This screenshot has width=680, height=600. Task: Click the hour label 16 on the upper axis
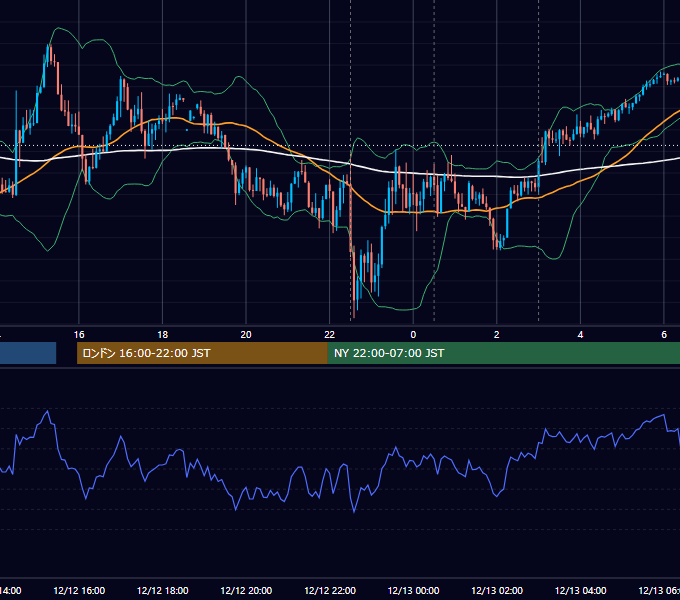79,335
